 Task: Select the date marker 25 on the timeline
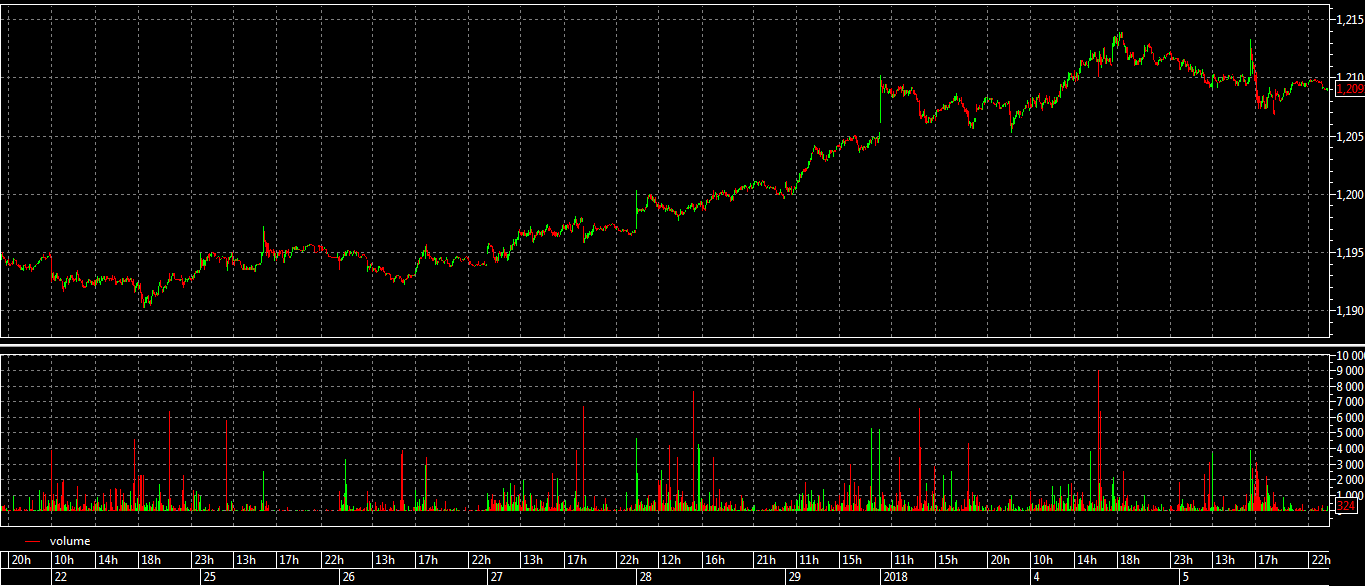click(209, 577)
